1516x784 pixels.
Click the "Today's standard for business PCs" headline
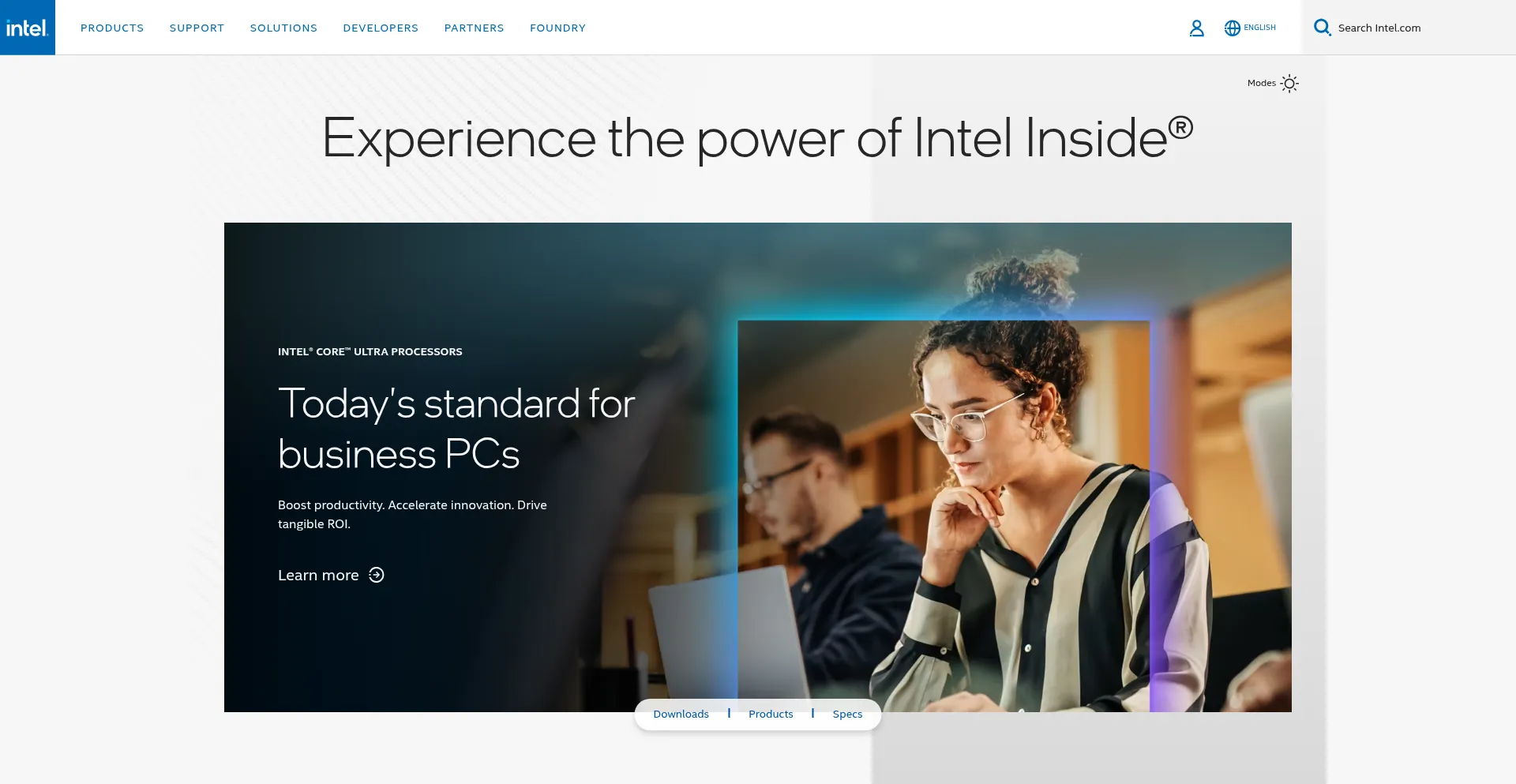pos(456,429)
